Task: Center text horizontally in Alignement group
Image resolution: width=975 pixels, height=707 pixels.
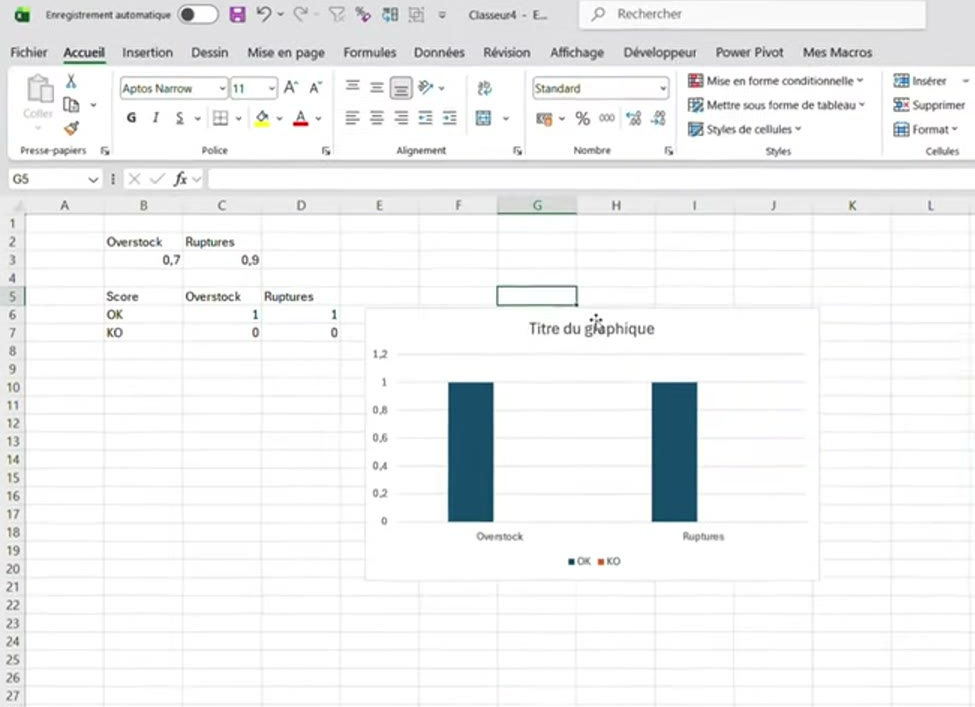Action: [x=377, y=118]
